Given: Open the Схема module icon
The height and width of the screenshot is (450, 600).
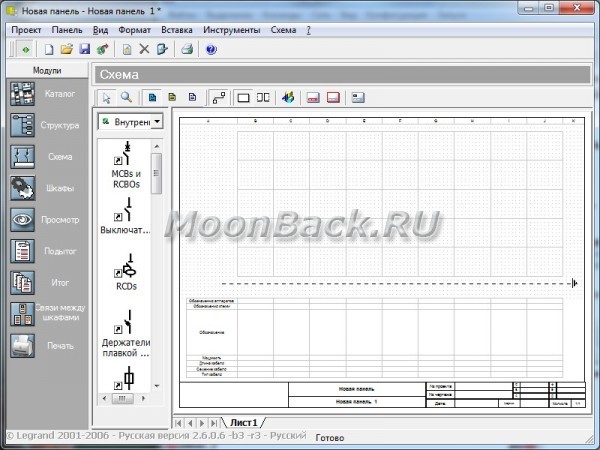Looking at the screenshot, I should pos(23,157).
